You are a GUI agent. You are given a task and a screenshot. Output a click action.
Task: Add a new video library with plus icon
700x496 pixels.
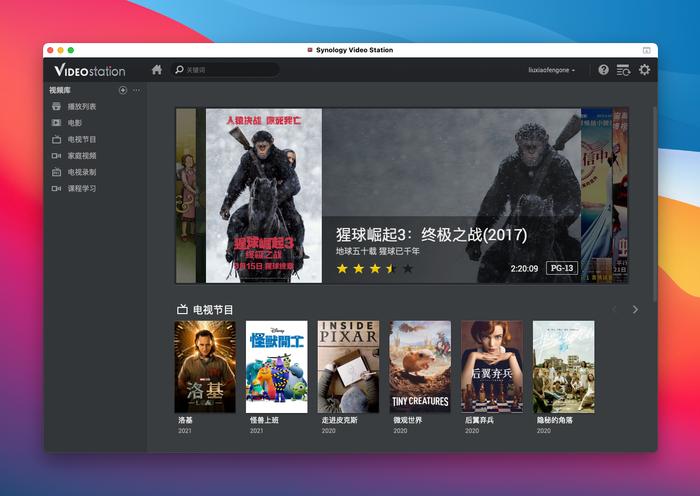123,90
